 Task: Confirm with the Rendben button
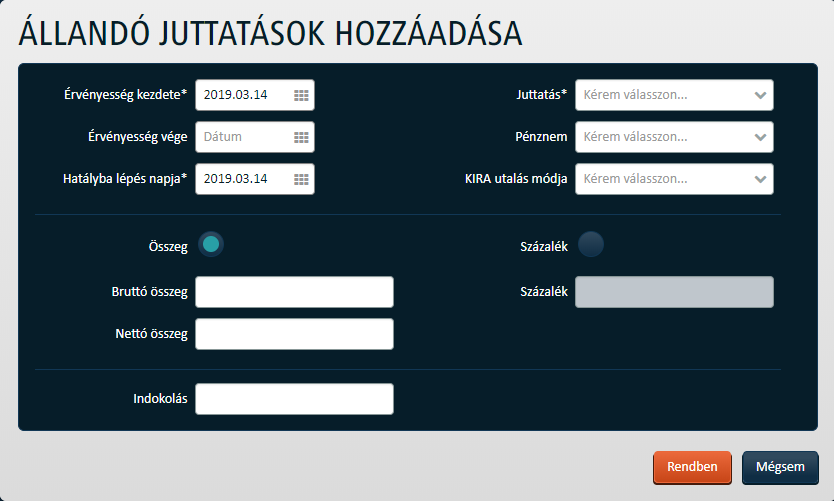pyautogui.click(x=692, y=467)
